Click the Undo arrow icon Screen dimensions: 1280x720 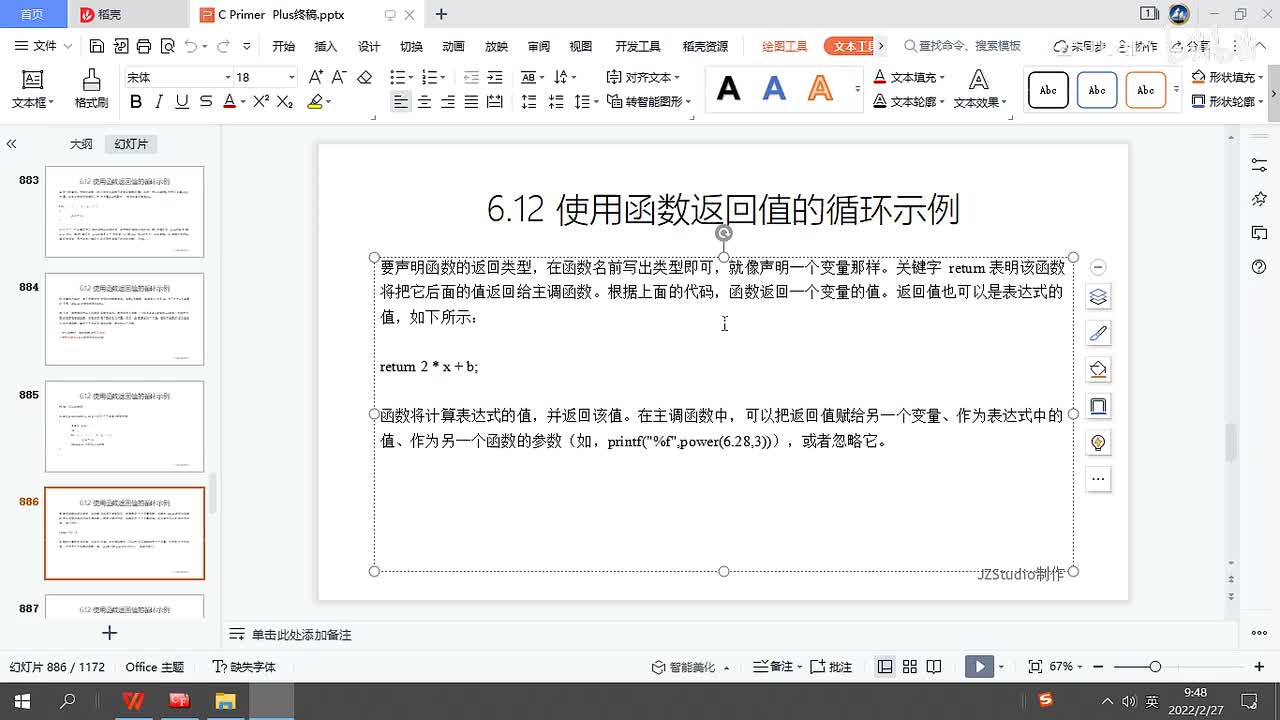coord(191,46)
